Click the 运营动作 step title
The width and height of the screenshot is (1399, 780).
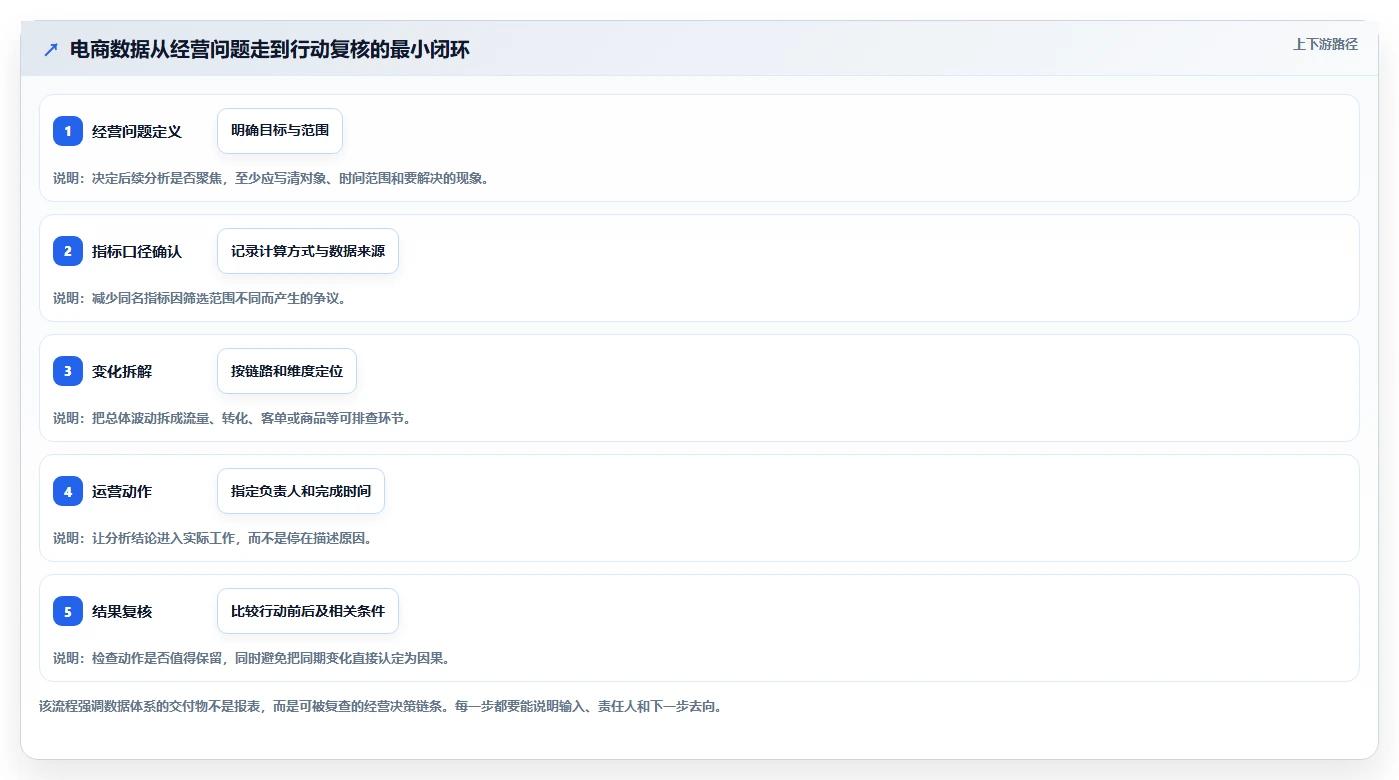[x=122, y=491]
